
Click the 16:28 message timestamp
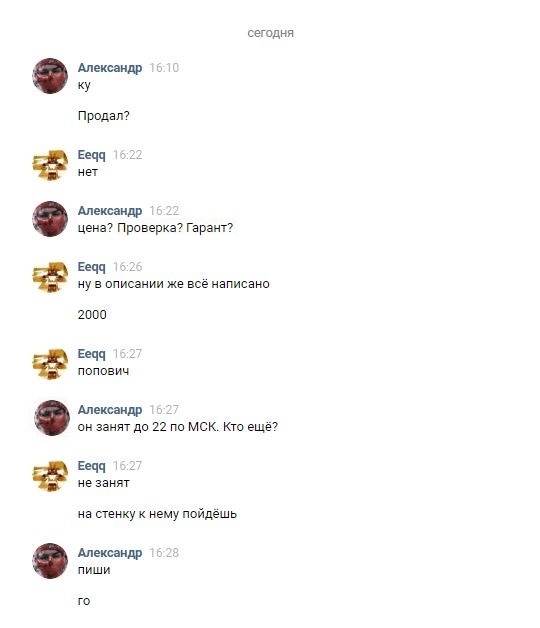pos(164,553)
